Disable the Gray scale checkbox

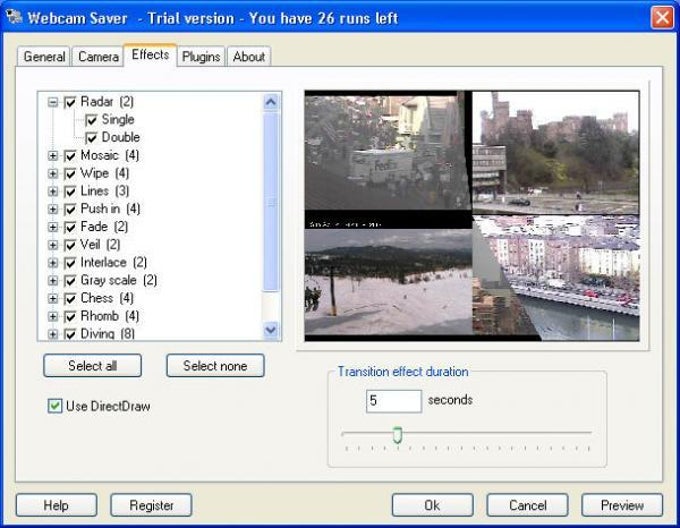click(x=70, y=280)
